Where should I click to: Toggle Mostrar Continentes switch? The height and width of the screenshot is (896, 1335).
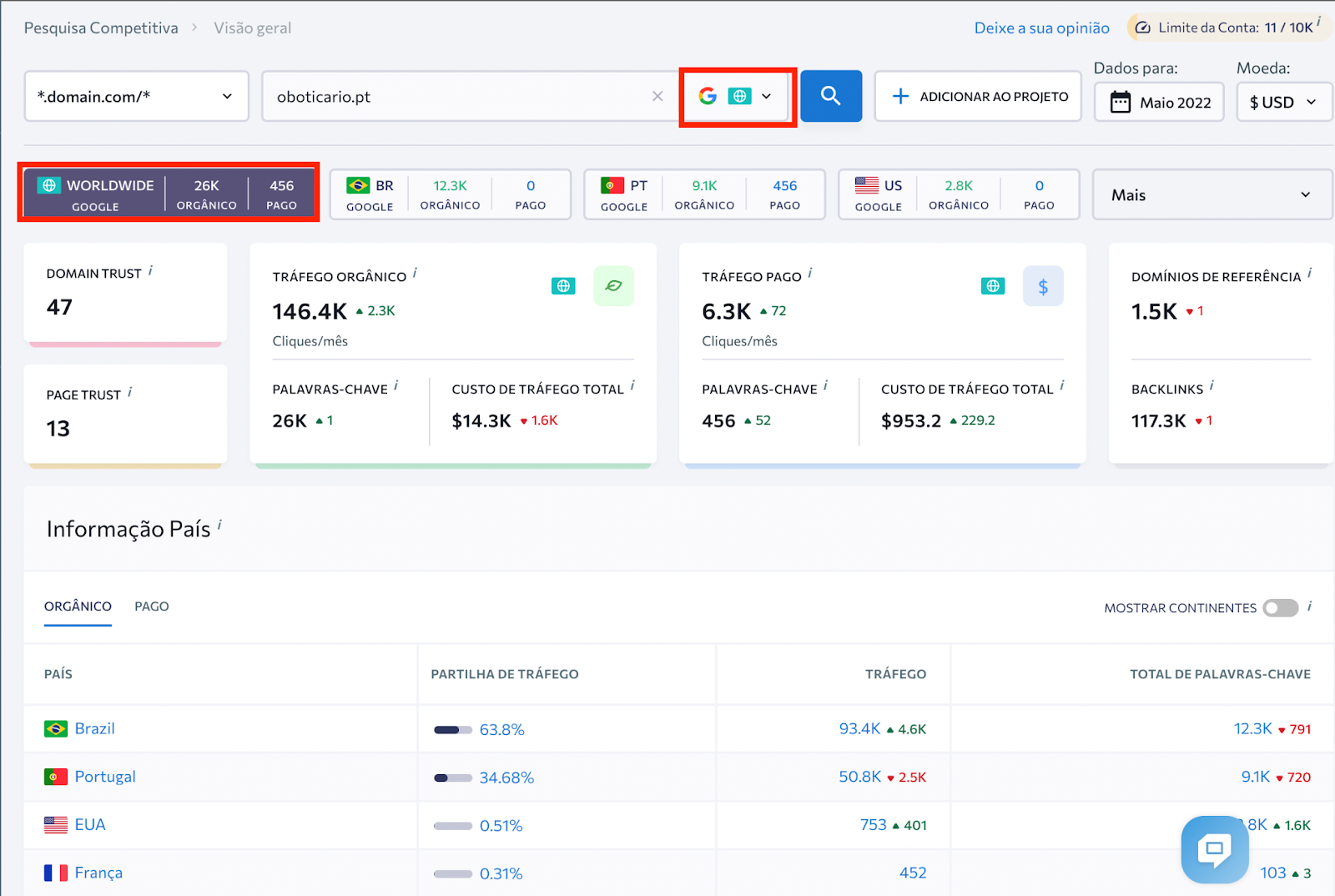pyautogui.click(x=1281, y=608)
